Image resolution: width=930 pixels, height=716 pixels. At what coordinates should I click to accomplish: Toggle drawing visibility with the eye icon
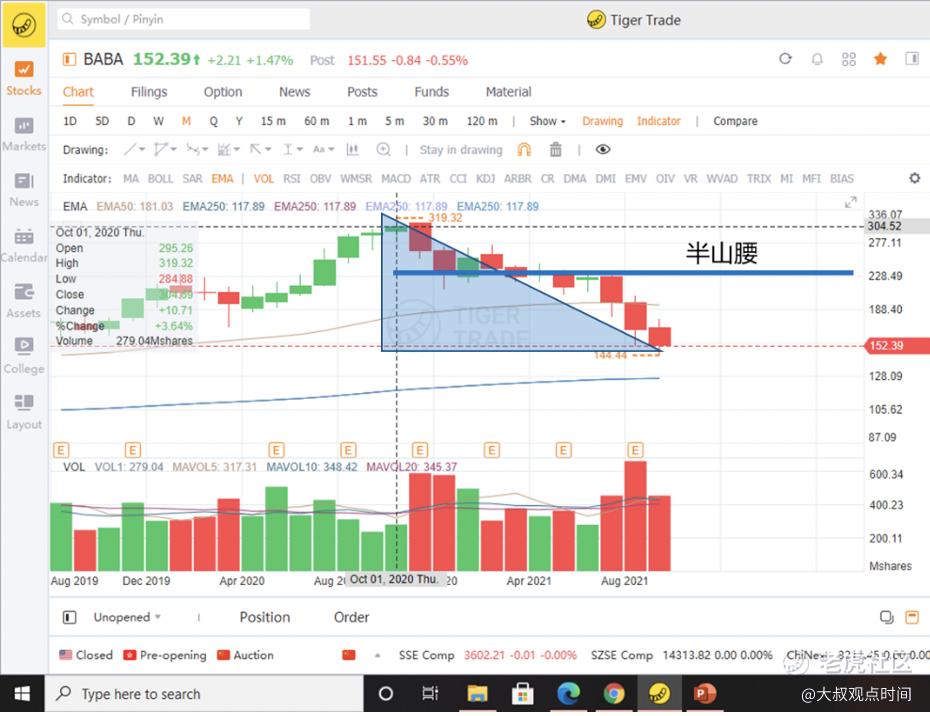point(603,149)
